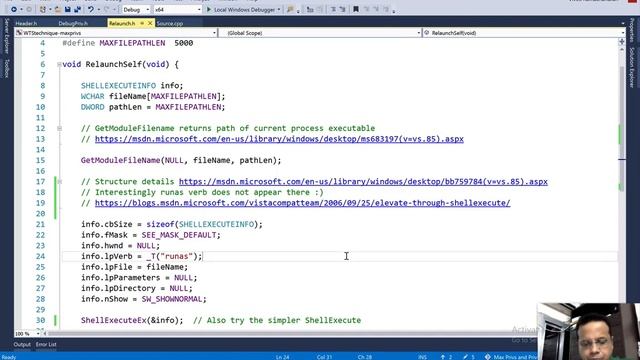The height and width of the screenshot is (360, 640).
Task: Click the decrease indent toolbar icon
Action: click(333, 9)
